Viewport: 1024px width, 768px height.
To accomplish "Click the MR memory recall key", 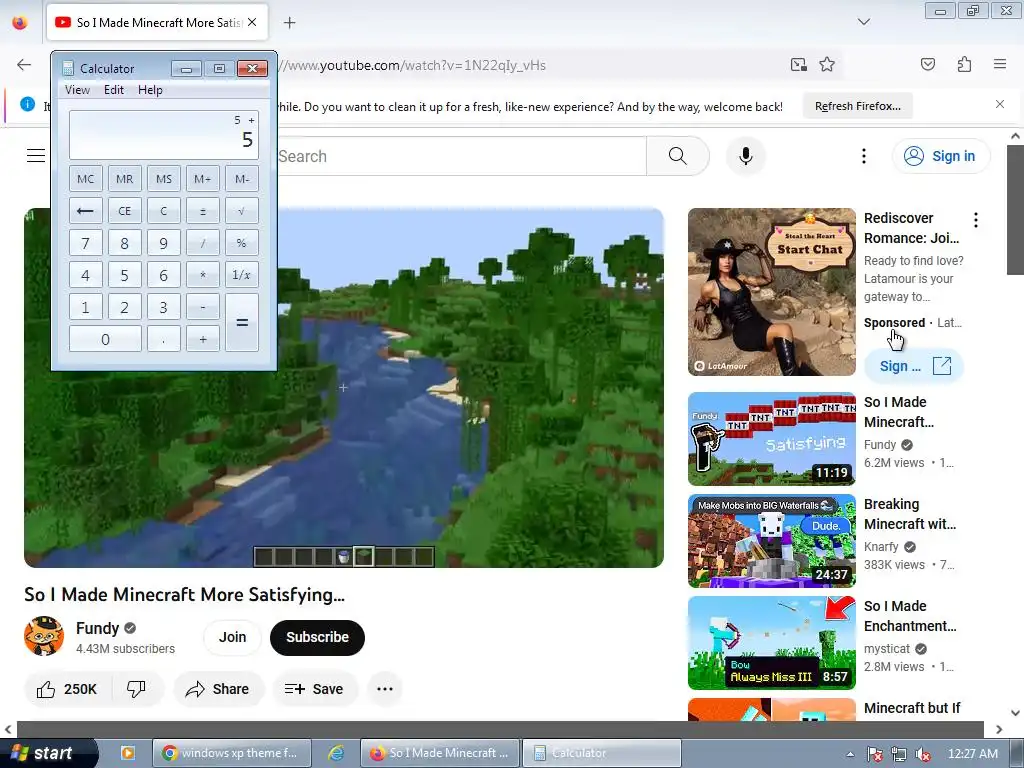I will tap(124, 179).
